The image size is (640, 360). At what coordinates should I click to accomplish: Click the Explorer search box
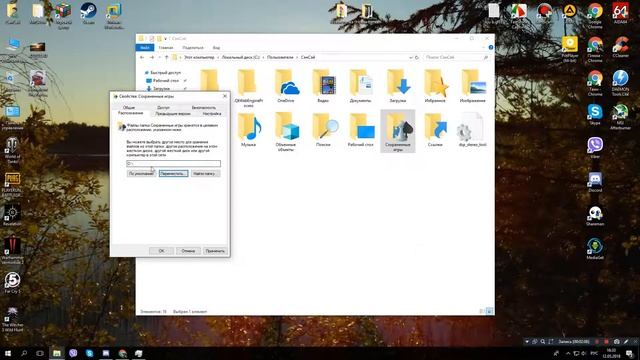coord(456,58)
